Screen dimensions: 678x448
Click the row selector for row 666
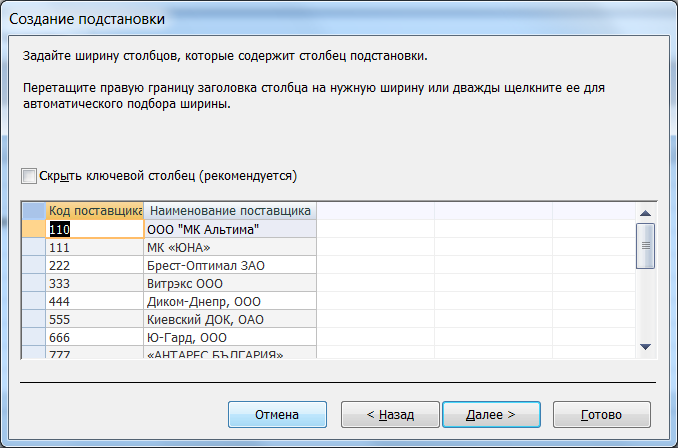pyautogui.click(x=34, y=337)
